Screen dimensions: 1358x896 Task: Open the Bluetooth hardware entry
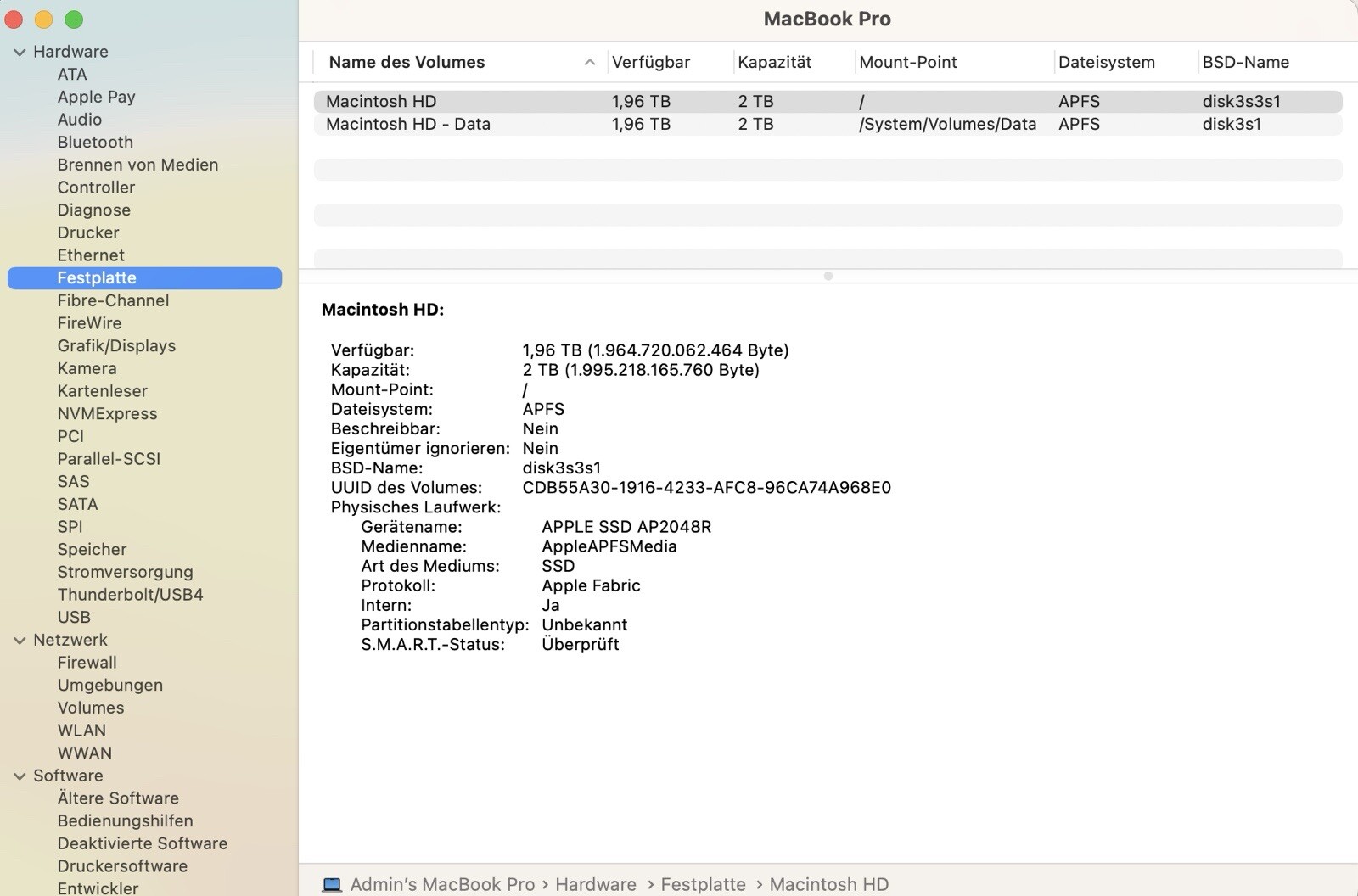[x=95, y=142]
